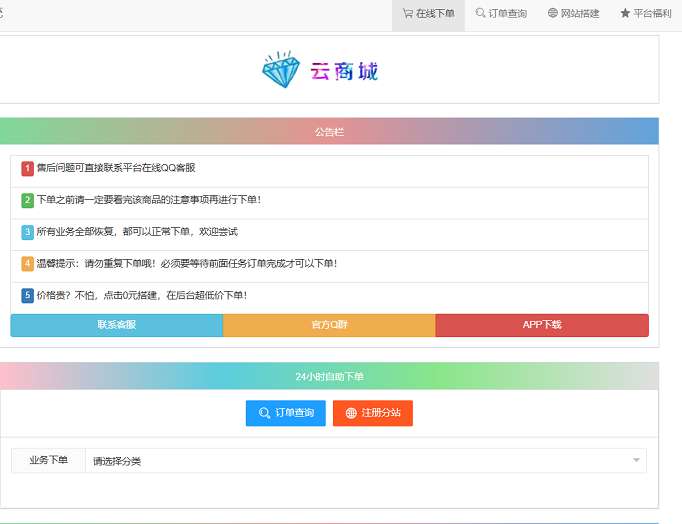Click the search icon in blue 订单查询 button
This screenshot has width=682, height=524.
264,413
